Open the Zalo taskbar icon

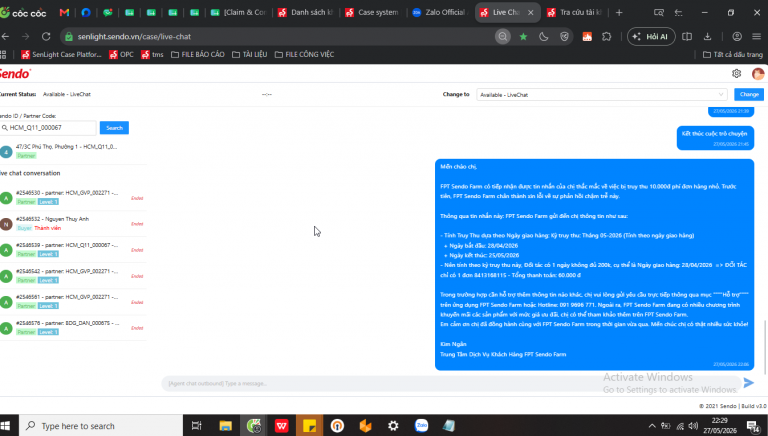(422, 426)
